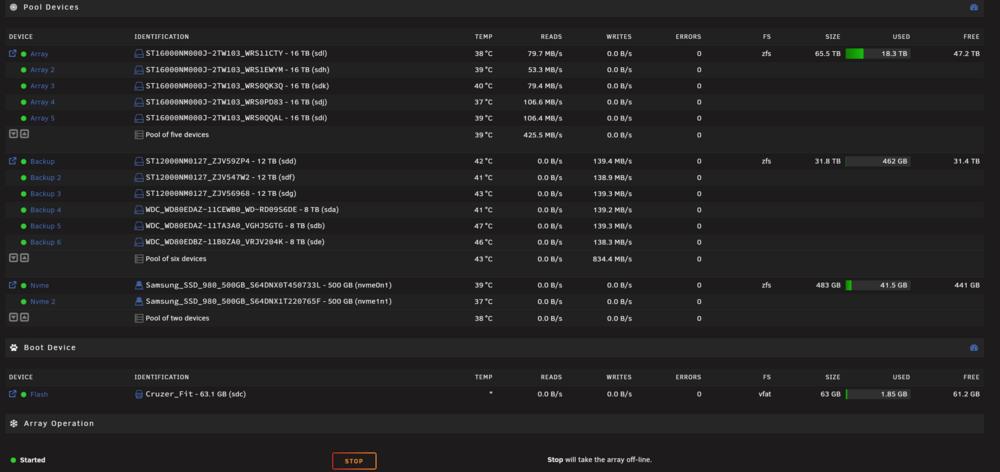Open the Nvme device link
The height and width of the screenshot is (472, 1000).
click(x=40, y=286)
